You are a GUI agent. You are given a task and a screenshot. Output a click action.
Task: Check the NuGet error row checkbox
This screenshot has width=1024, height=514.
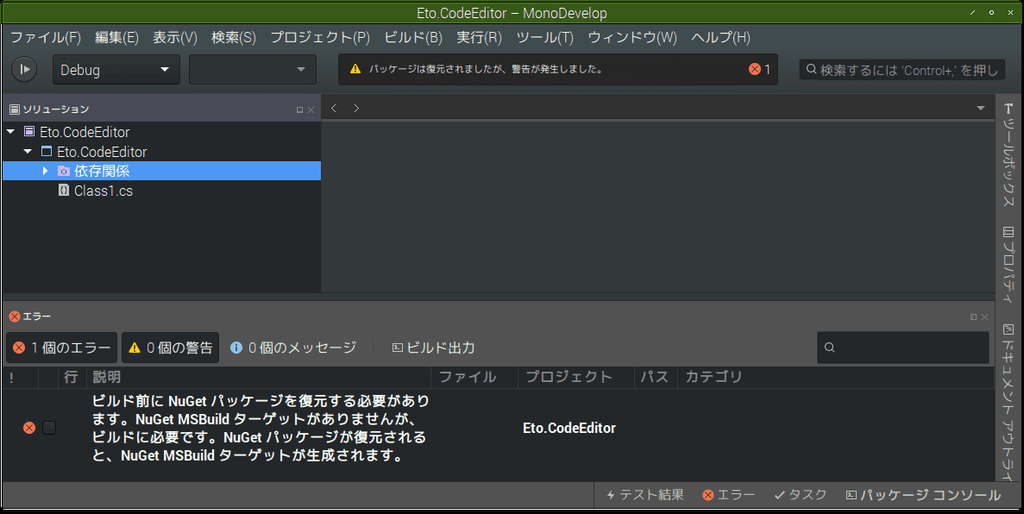49,428
